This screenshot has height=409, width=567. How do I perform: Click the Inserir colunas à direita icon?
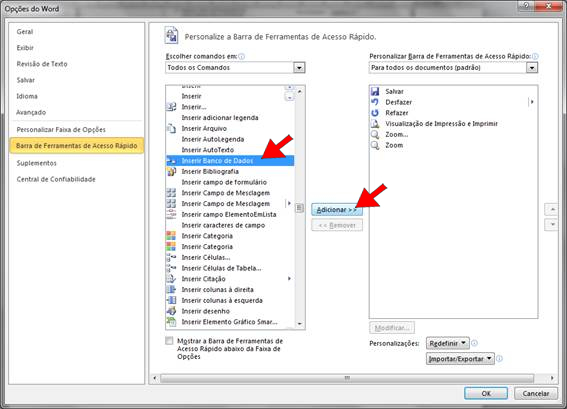(171, 290)
